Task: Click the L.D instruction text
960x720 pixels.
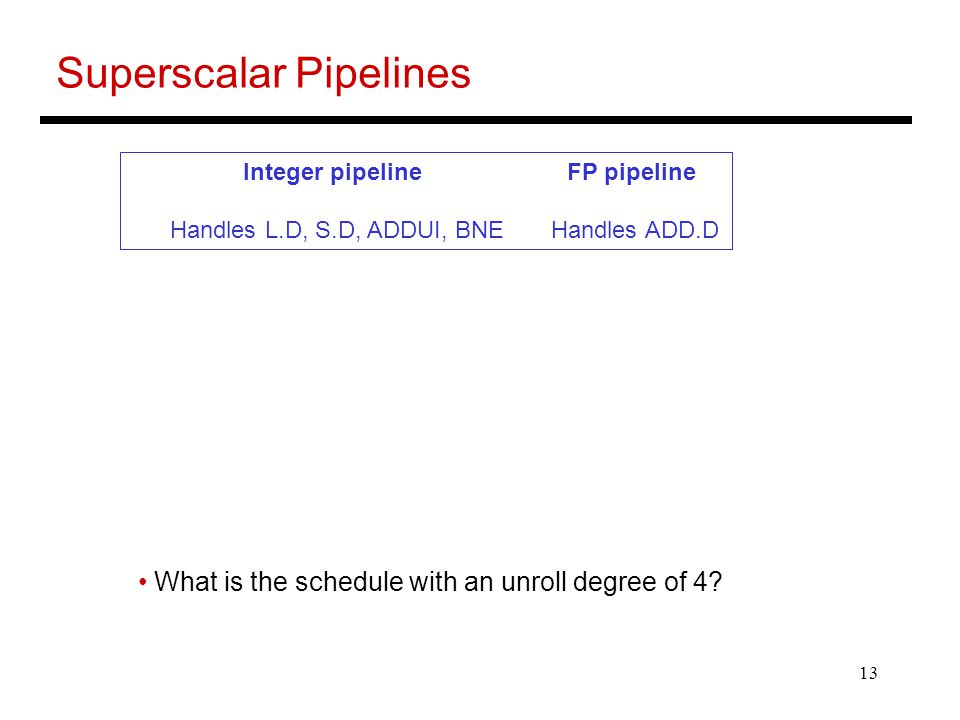Action: (286, 231)
